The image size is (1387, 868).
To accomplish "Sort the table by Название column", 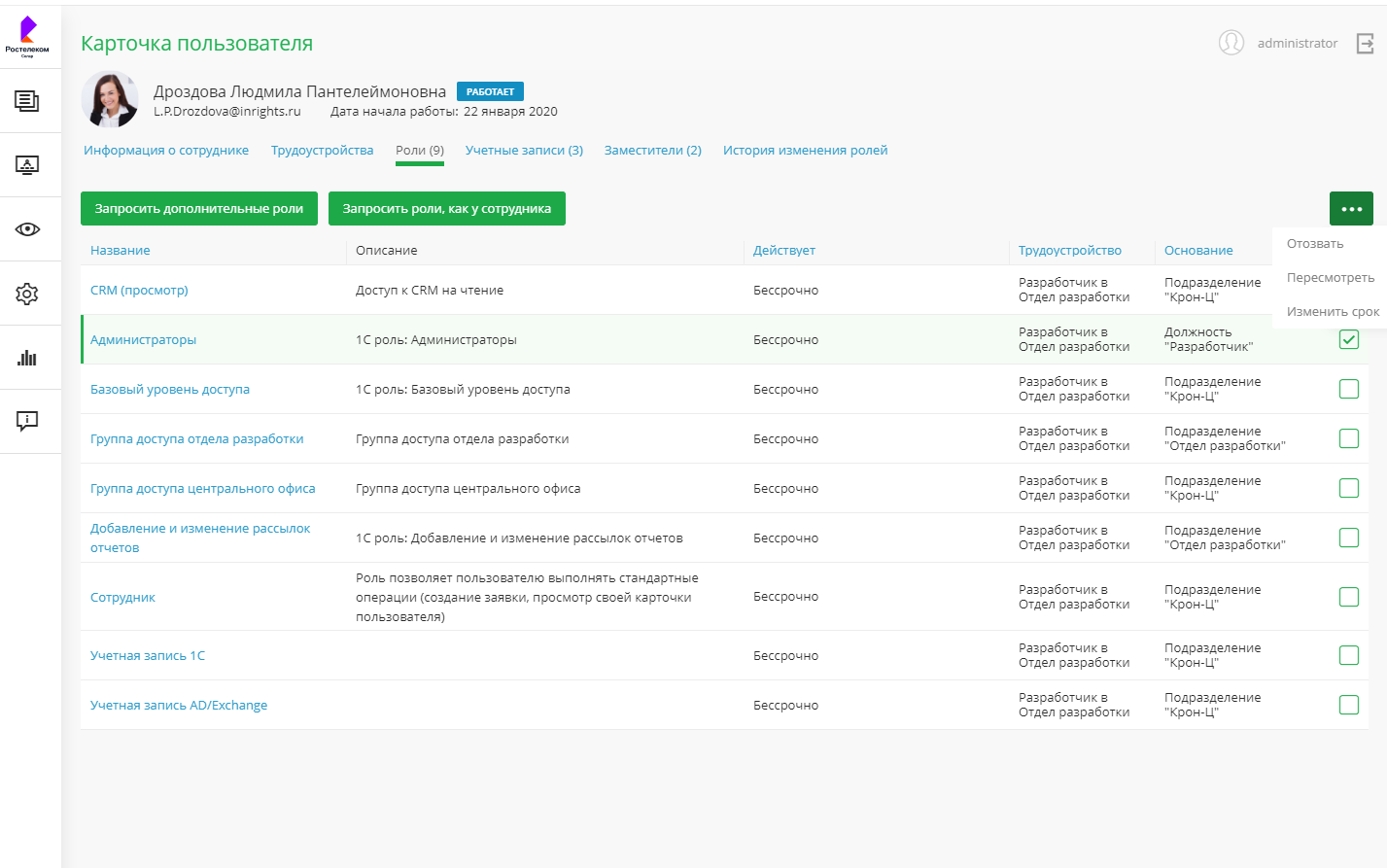I will pyautogui.click(x=121, y=251).
